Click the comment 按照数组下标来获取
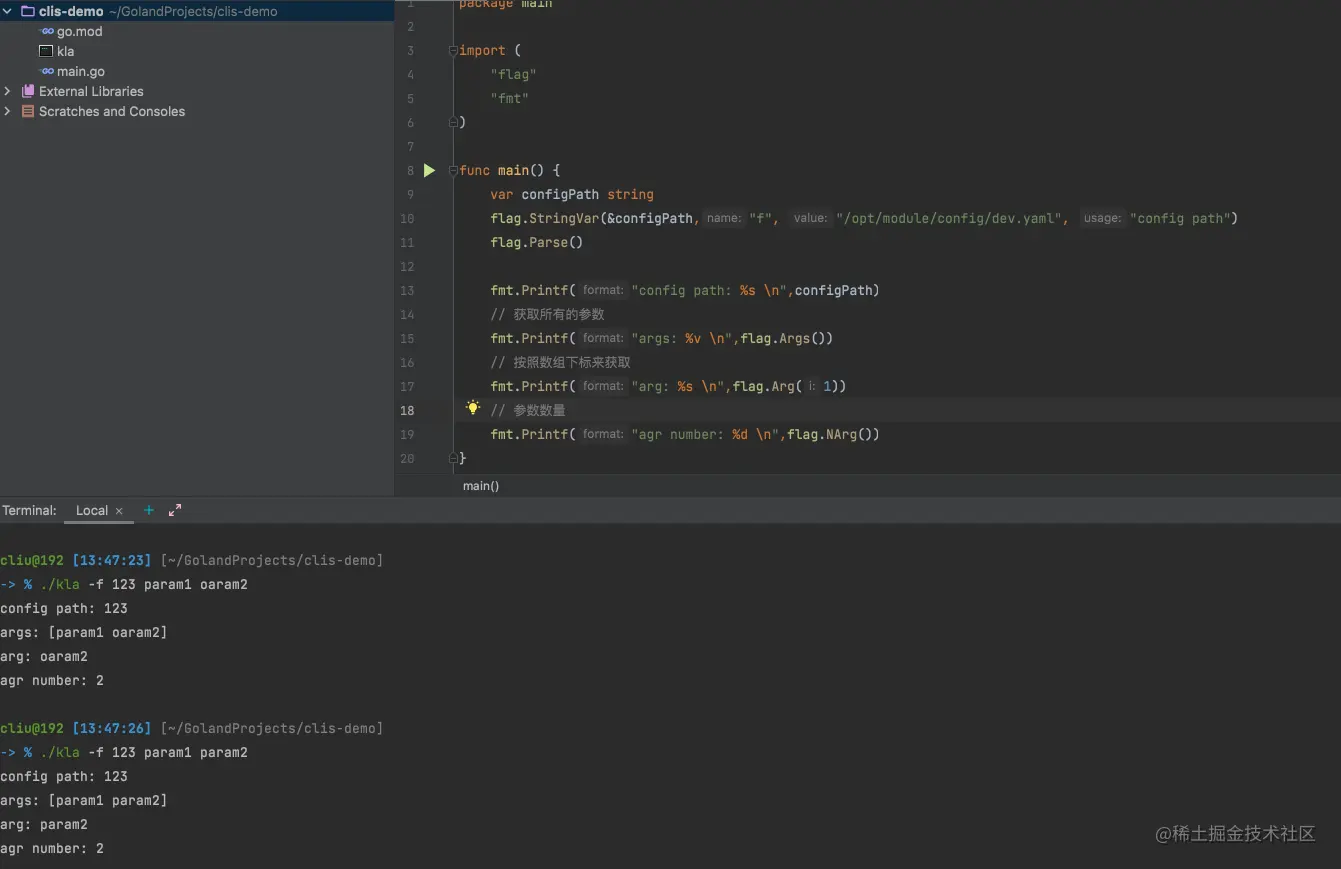This screenshot has width=1341, height=869. tap(560, 362)
